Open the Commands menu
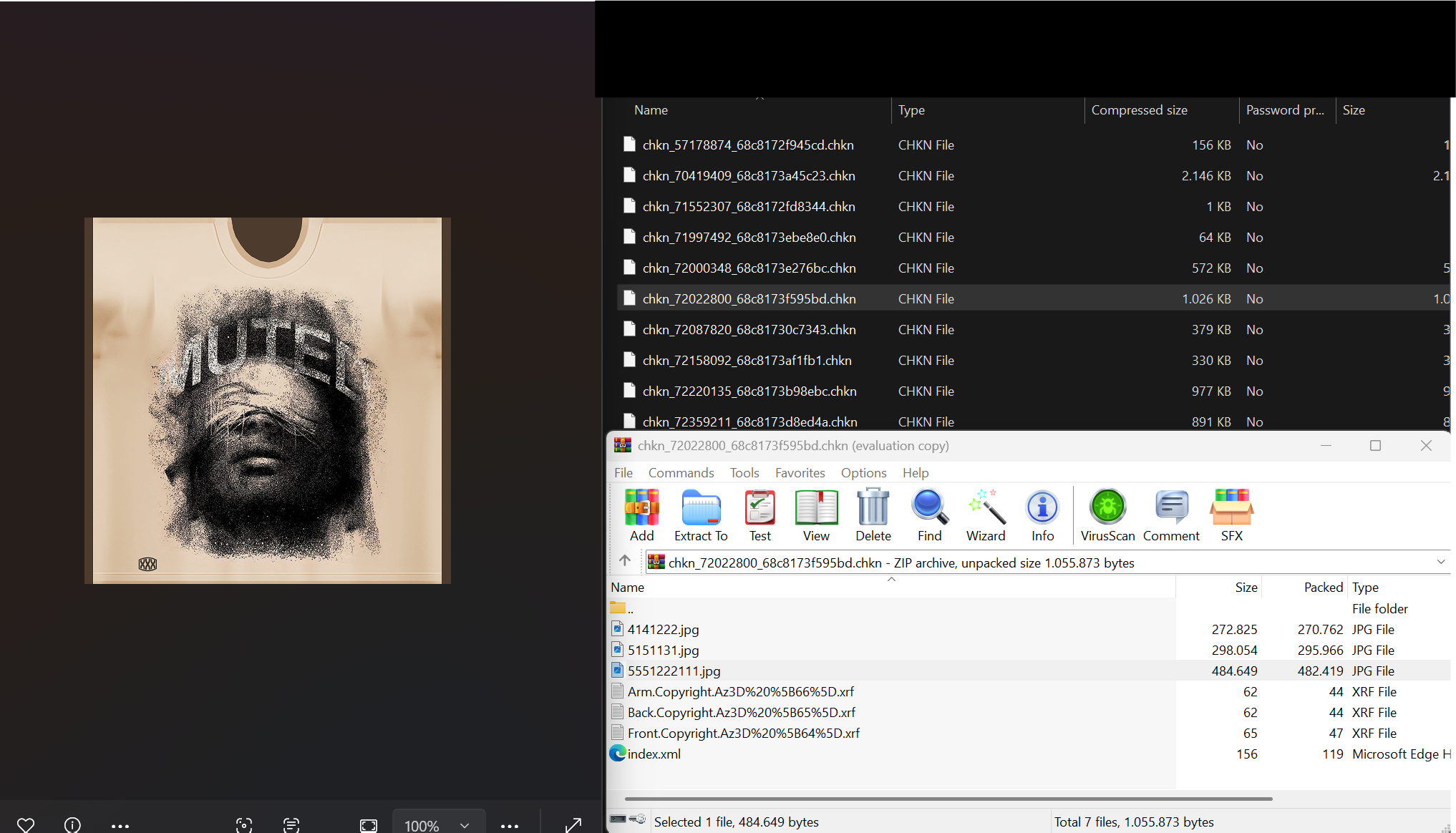The height and width of the screenshot is (833, 1456). click(x=681, y=473)
